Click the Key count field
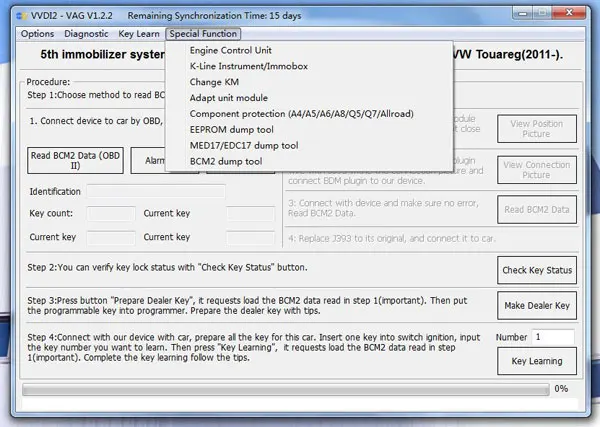Viewport: 600px width, 427px height. click(x=111, y=214)
